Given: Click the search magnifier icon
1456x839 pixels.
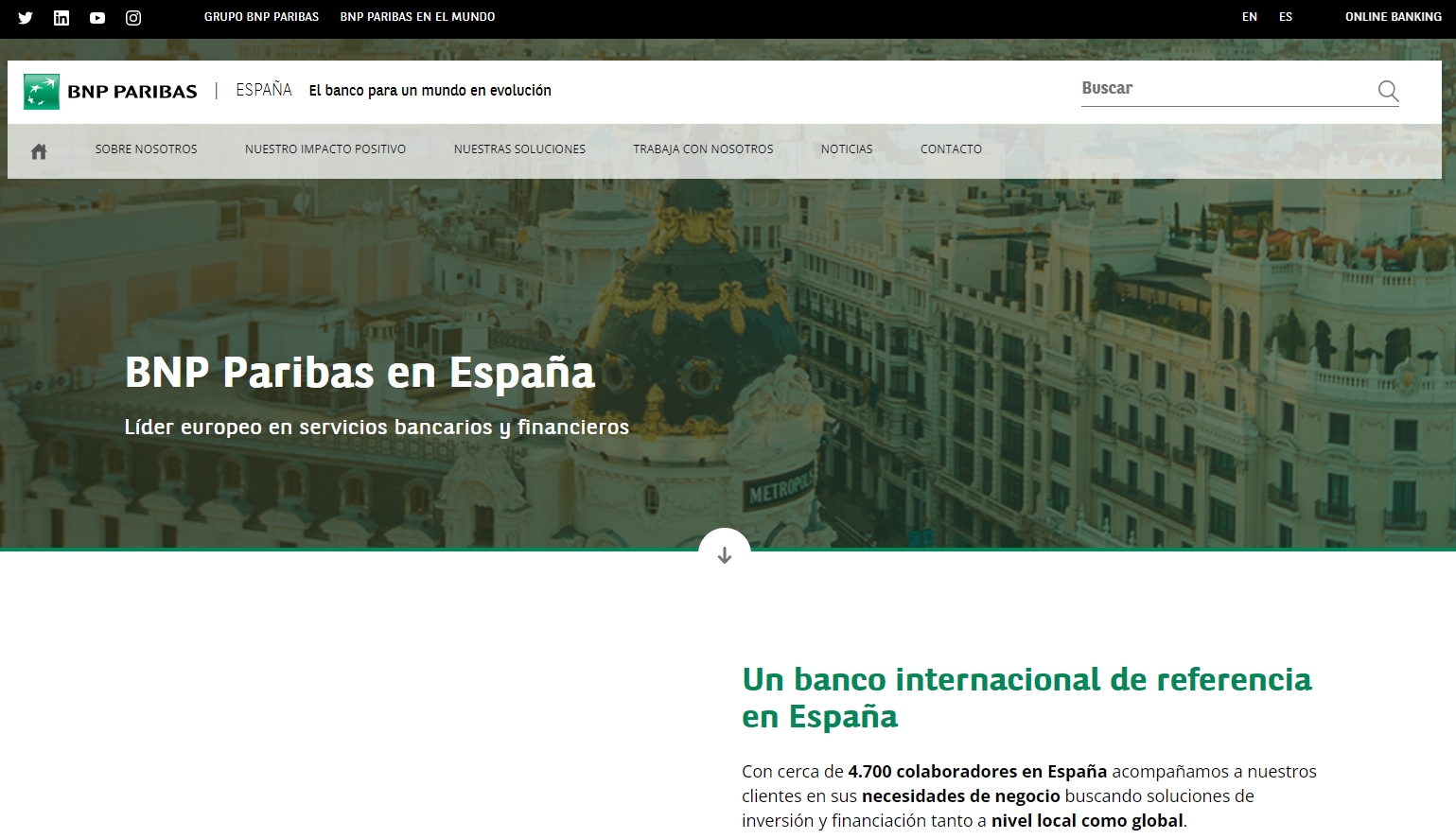Looking at the screenshot, I should tap(1388, 91).
